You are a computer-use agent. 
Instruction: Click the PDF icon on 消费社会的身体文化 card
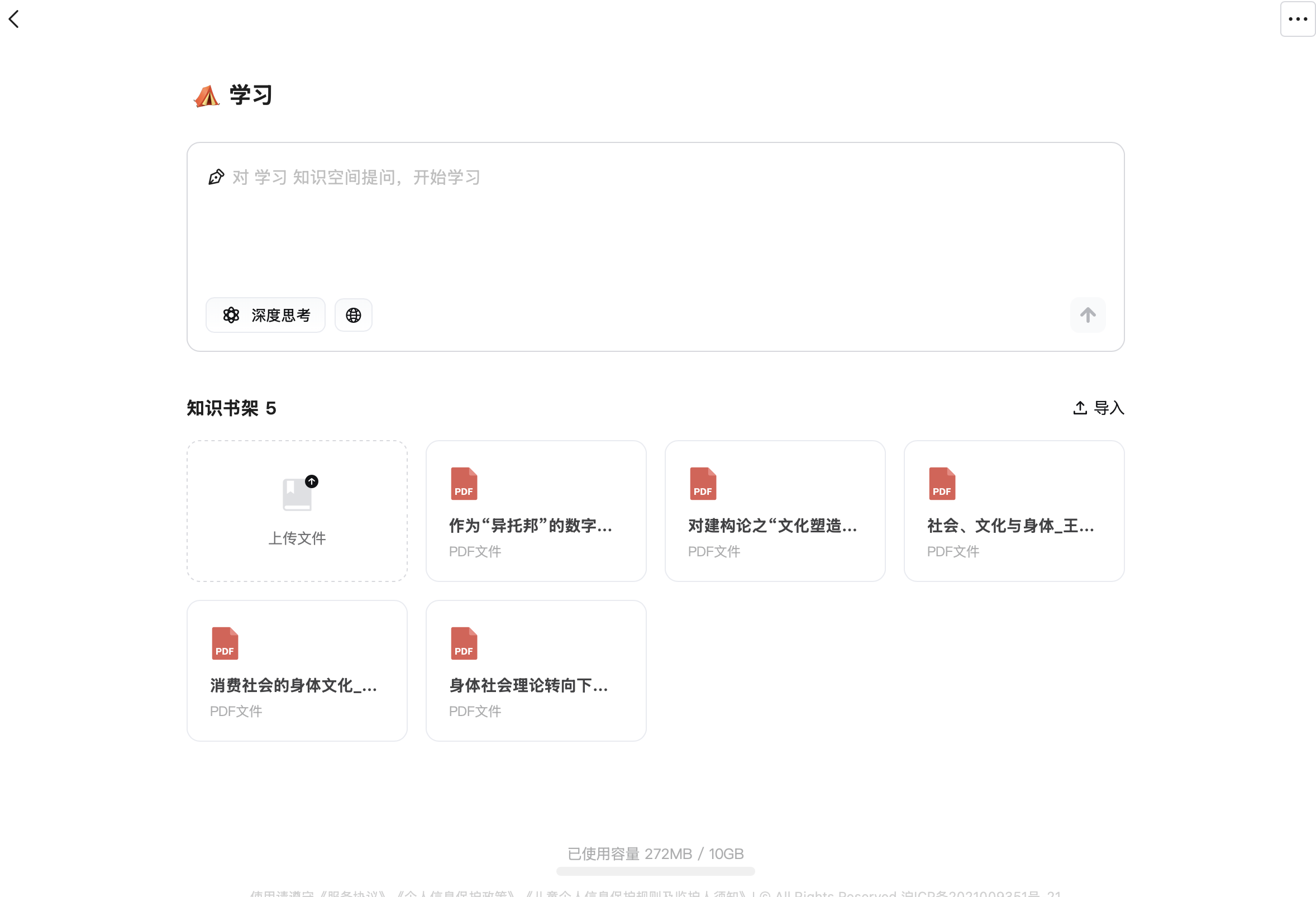(225, 643)
